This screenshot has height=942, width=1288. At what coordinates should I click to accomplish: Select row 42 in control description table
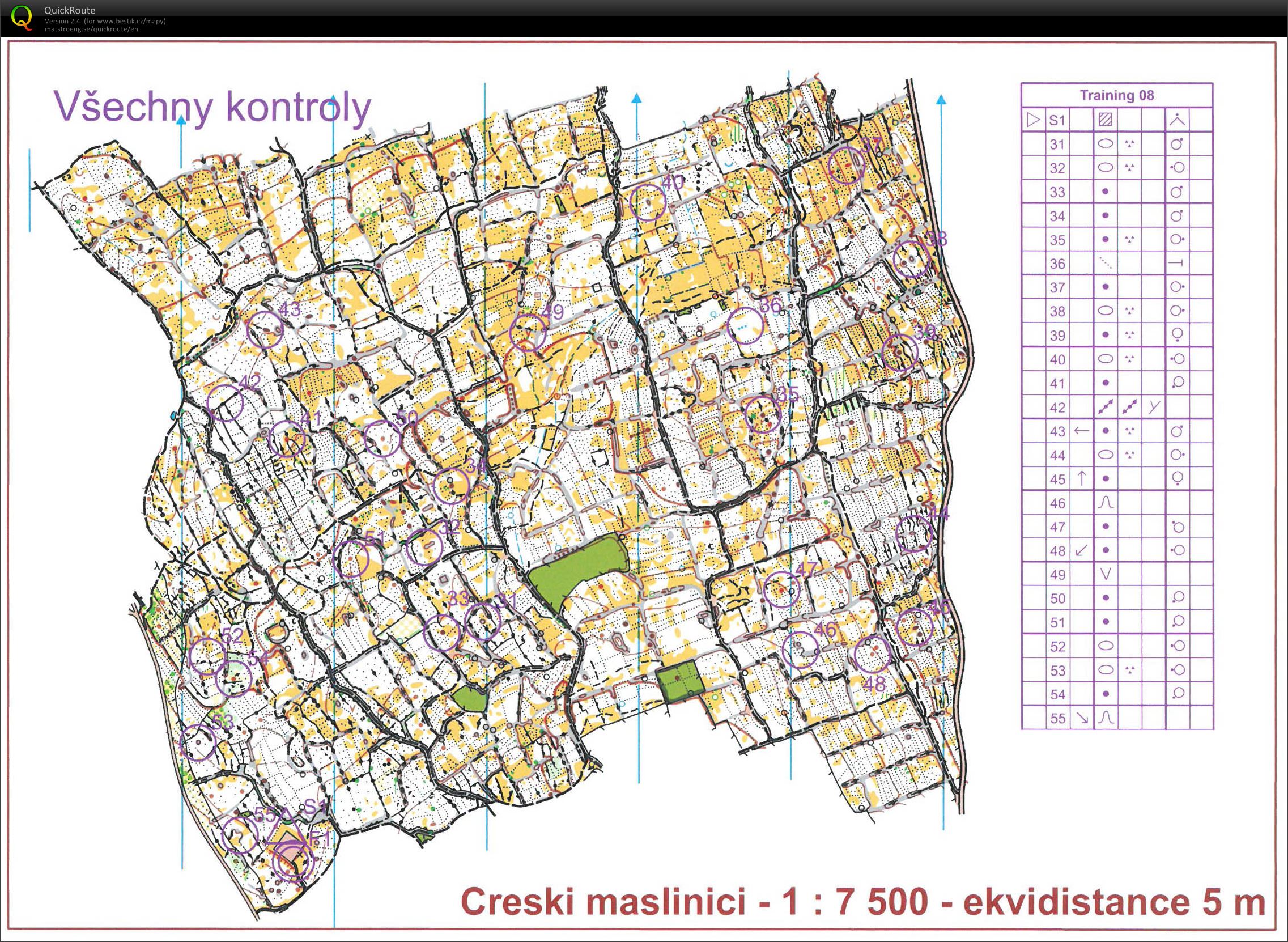pos(1116,406)
